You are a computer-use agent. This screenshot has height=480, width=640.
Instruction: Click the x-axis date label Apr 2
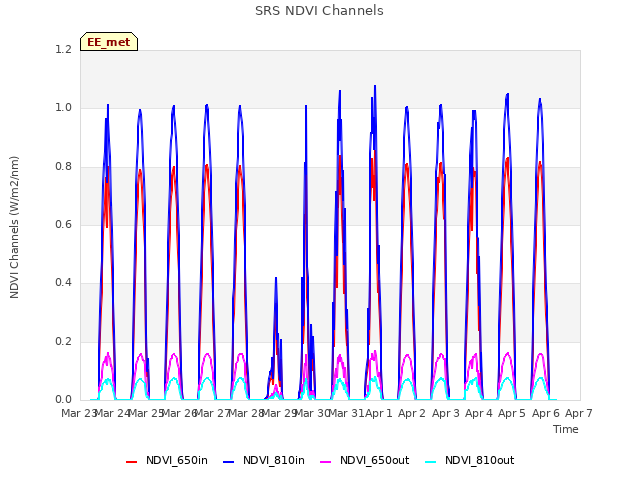pyautogui.click(x=412, y=413)
